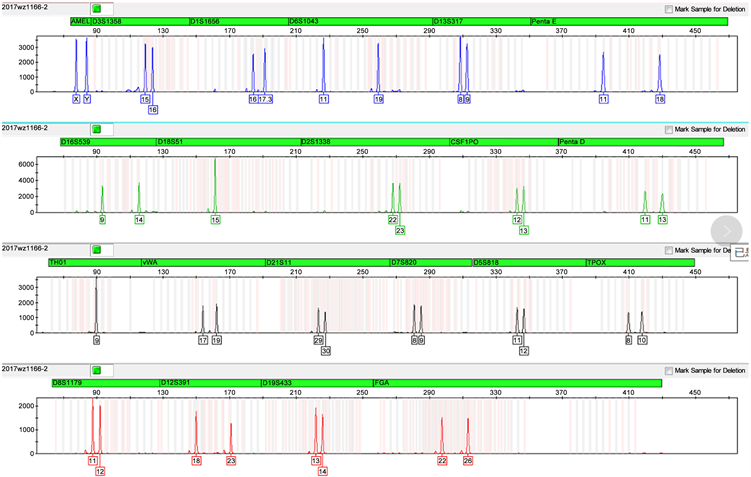The width and height of the screenshot is (751, 477).
Task: Click allele label 23 under D2S1338
Action: [400, 230]
